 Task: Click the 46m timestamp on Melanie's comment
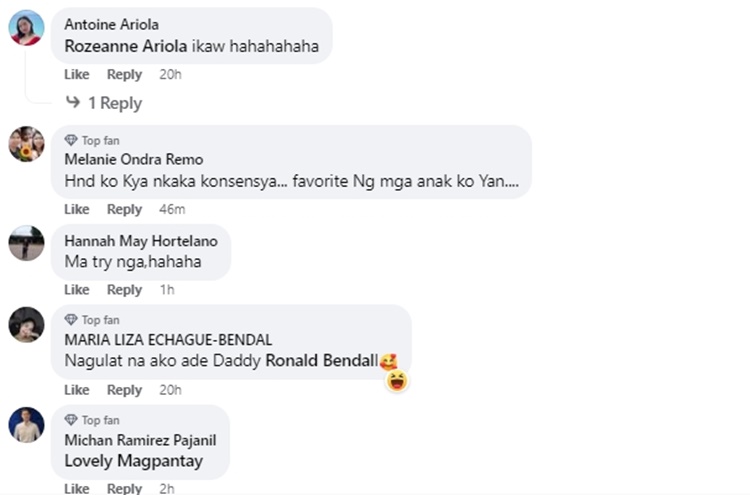[x=172, y=209]
